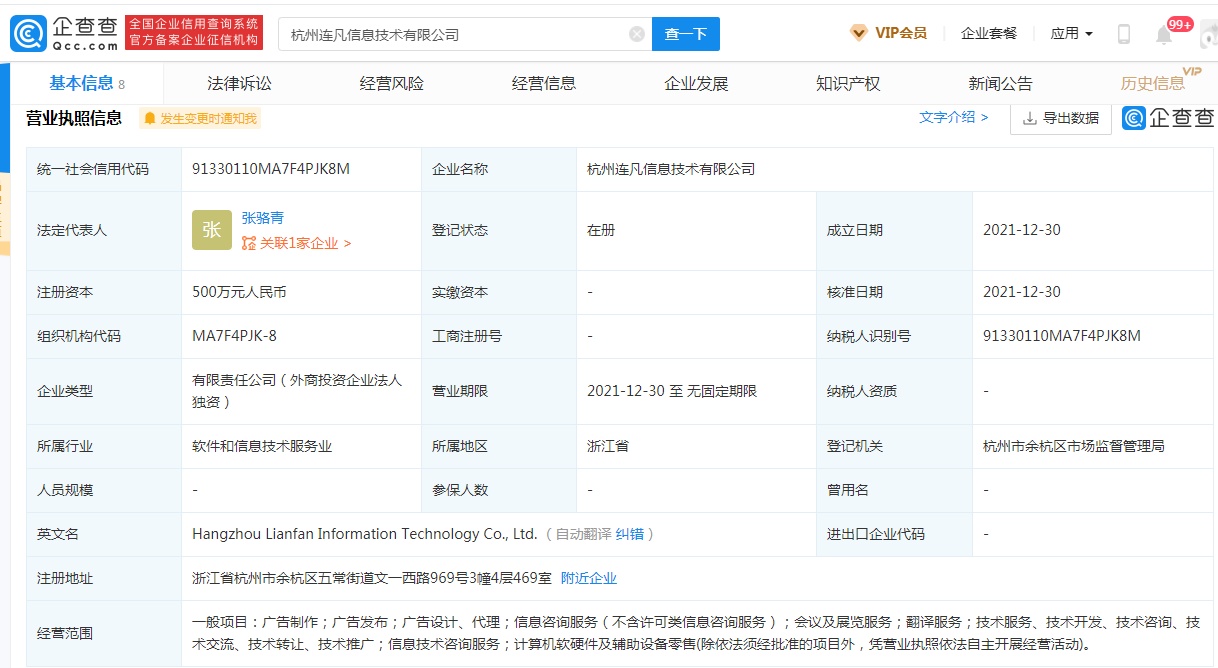Switch to the 法律诉讼 tab

click(x=240, y=84)
